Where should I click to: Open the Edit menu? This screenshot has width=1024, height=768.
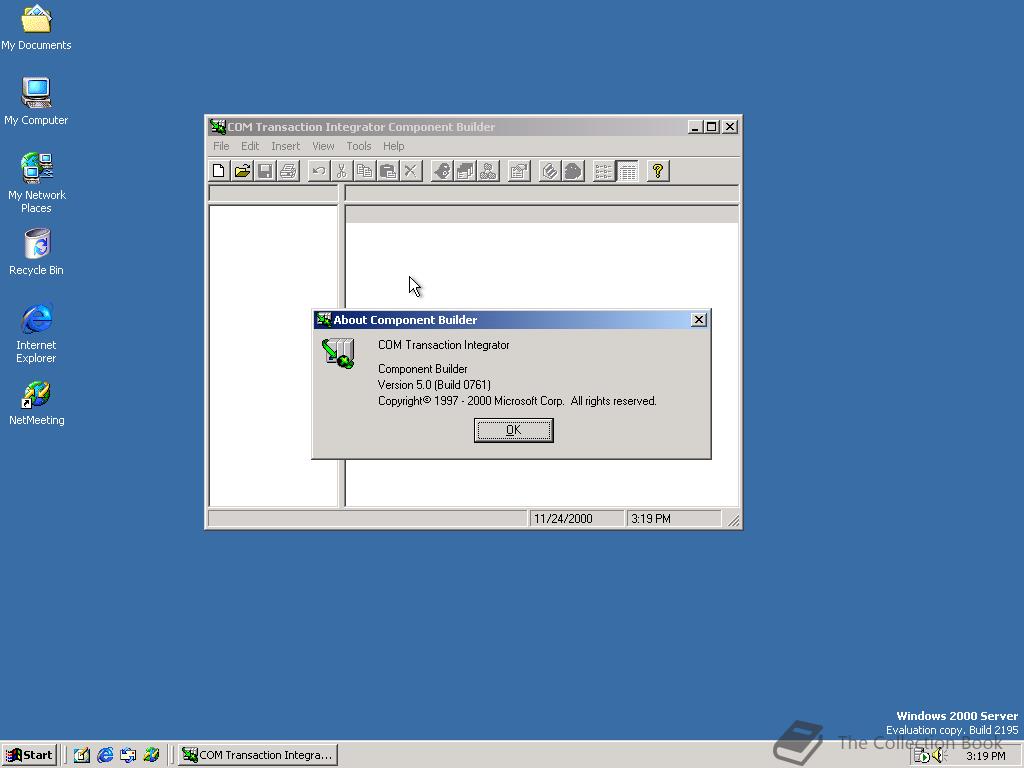250,146
